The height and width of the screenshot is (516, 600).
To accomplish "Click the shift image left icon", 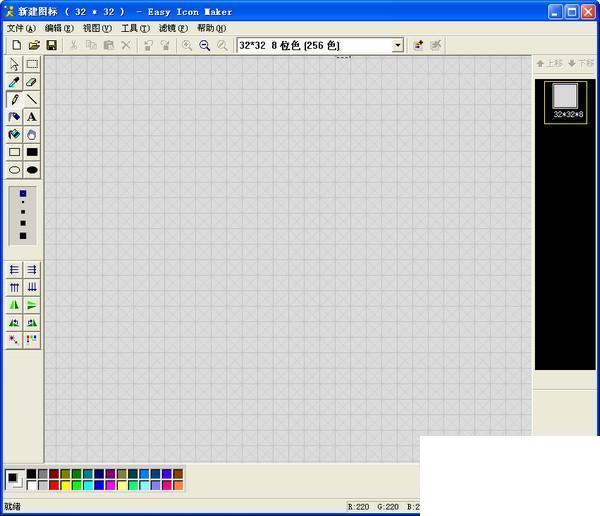I will 15,270.
